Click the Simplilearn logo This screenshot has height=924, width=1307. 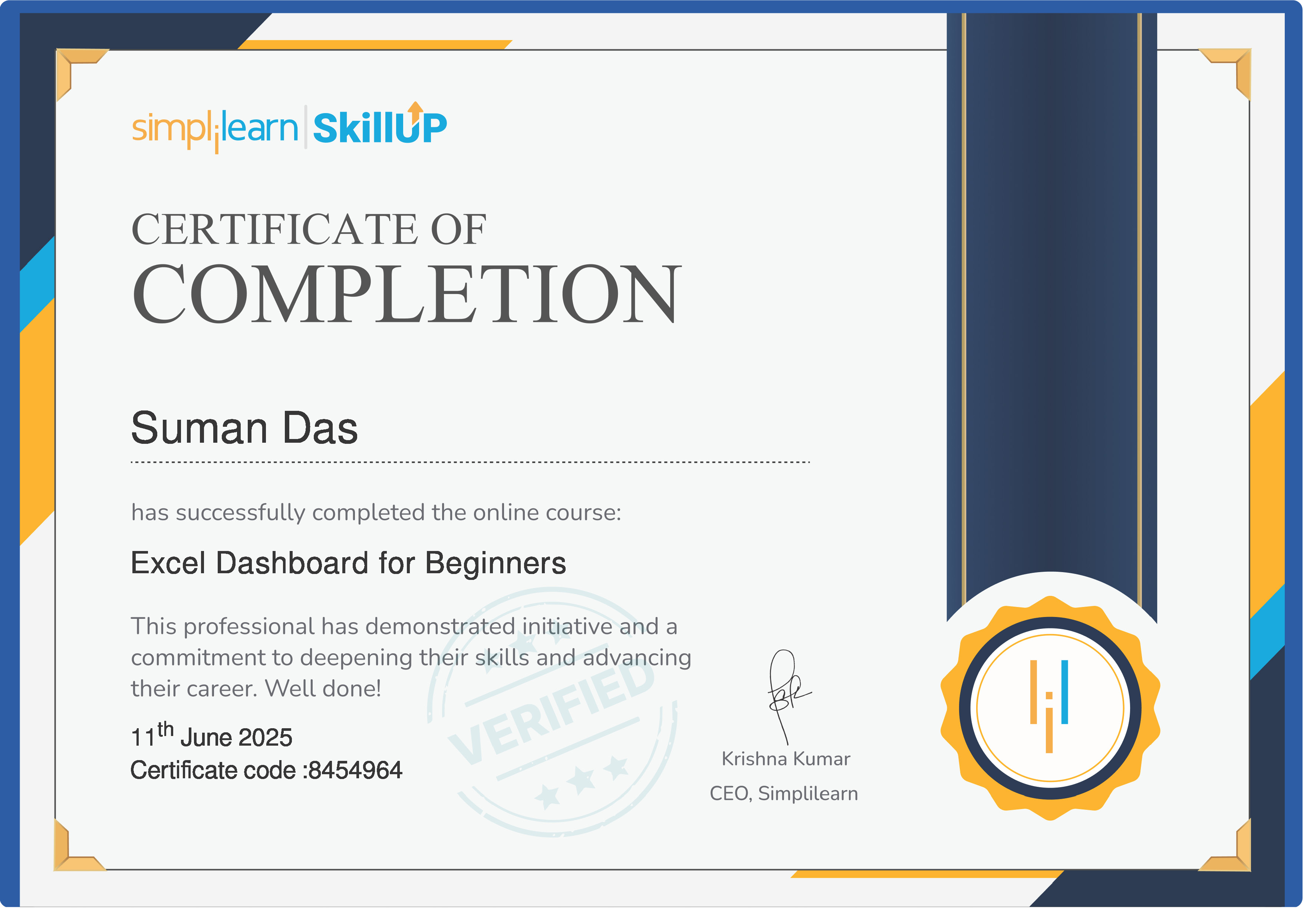(215, 129)
